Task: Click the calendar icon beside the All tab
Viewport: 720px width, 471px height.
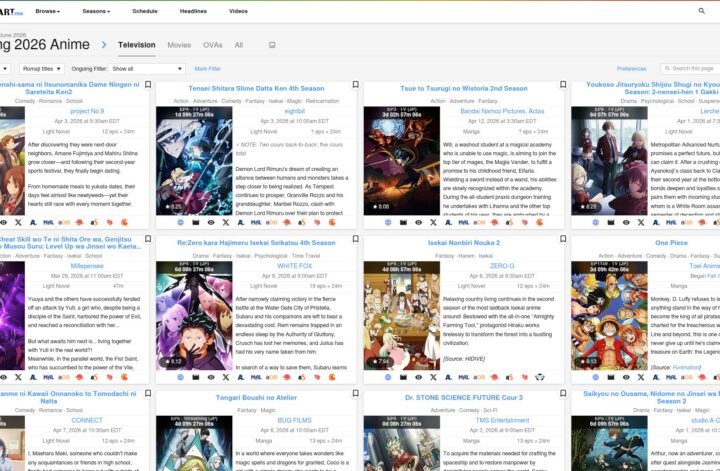Action: [273, 45]
